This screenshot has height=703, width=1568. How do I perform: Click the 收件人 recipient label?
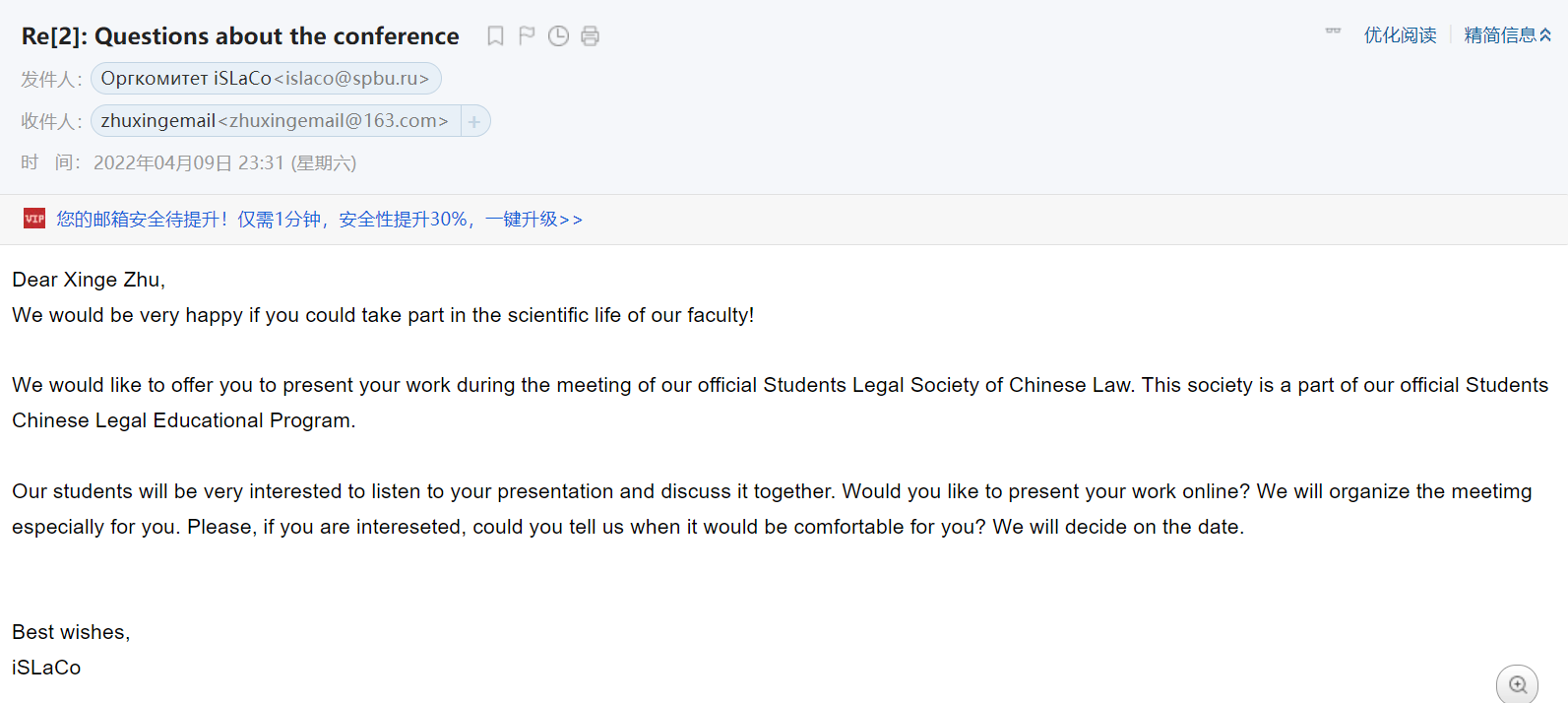pyautogui.click(x=51, y=121)
